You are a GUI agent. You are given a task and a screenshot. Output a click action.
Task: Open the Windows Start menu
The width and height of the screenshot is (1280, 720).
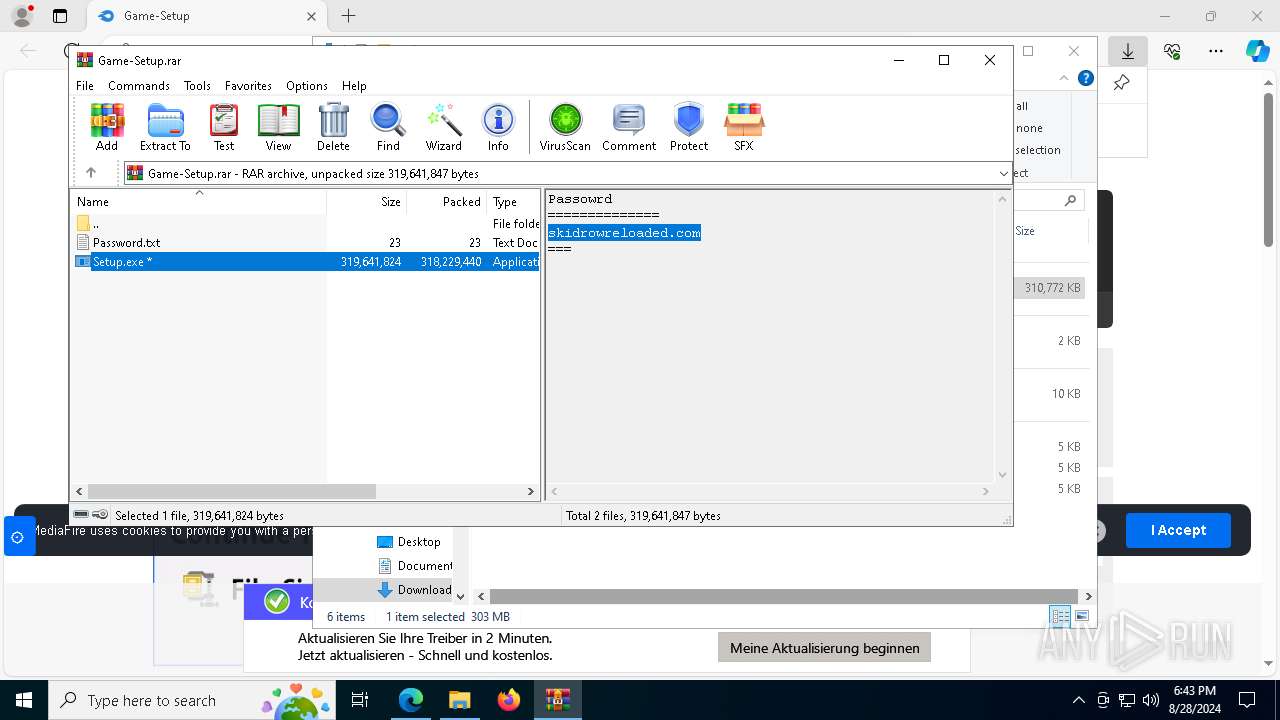[23, 700]
